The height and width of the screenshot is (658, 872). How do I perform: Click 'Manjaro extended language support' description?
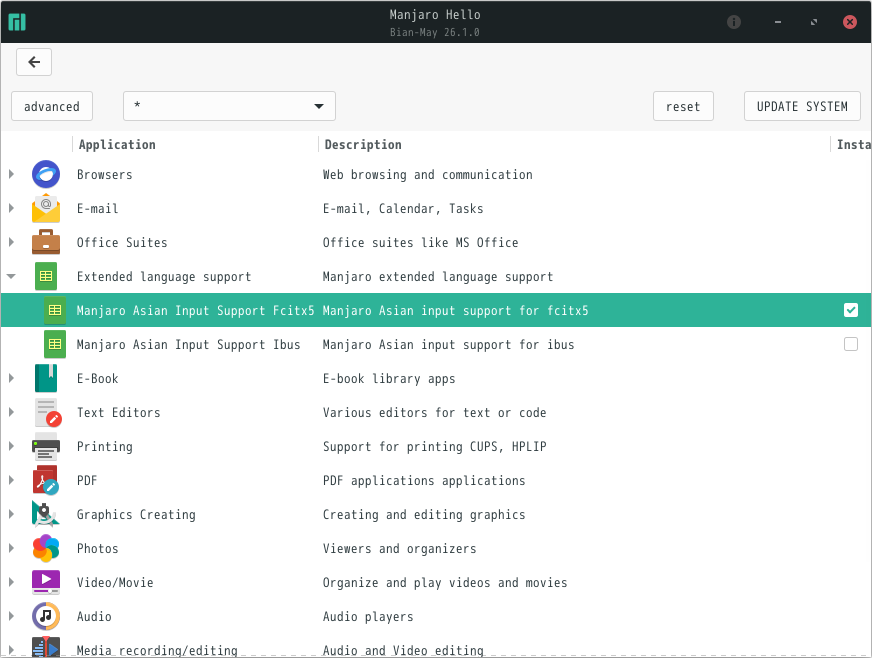tap(438, 276)
